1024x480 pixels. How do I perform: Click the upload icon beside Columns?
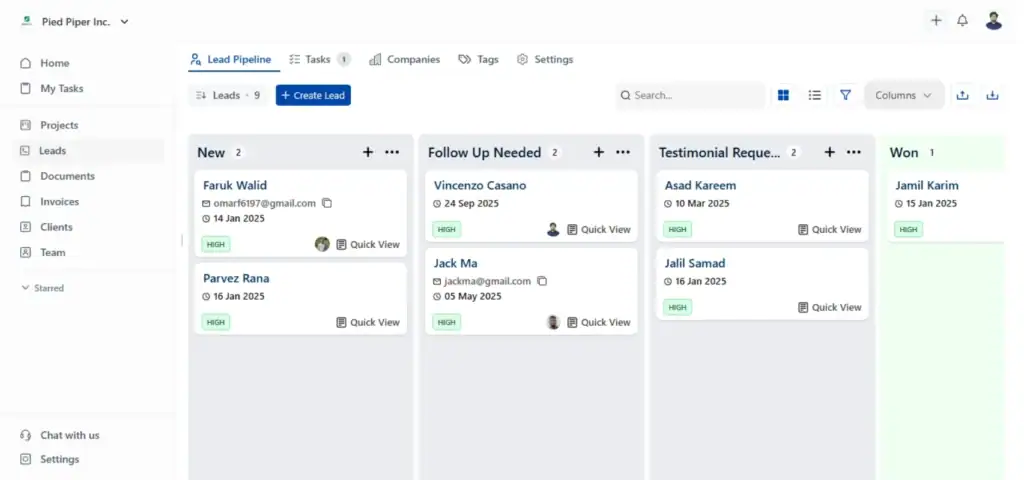(962, 95)
